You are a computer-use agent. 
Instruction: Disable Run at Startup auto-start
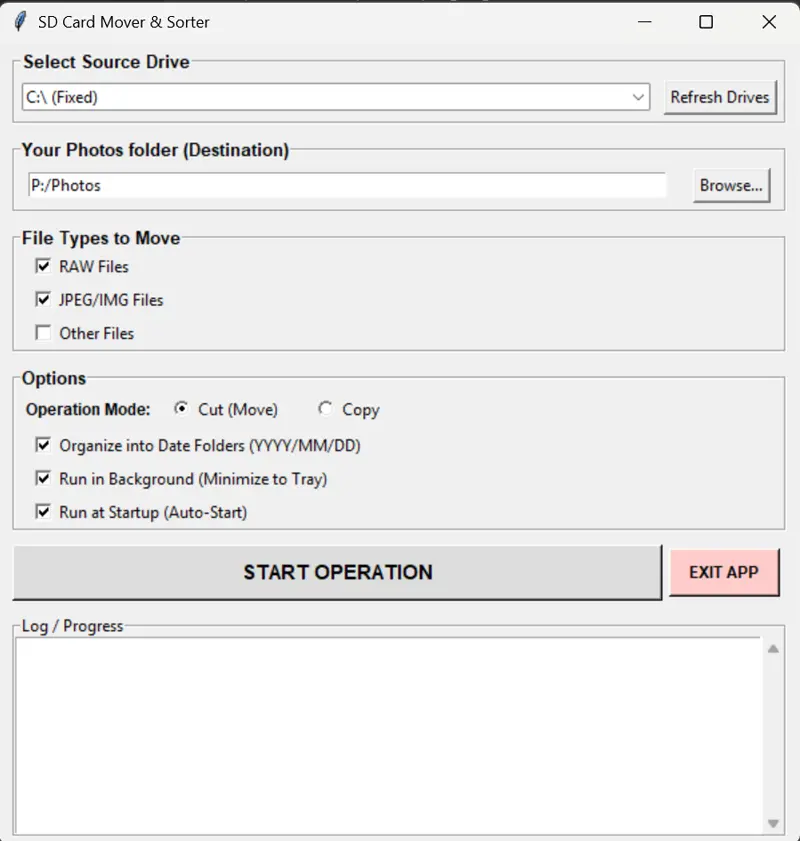(43, 512)
